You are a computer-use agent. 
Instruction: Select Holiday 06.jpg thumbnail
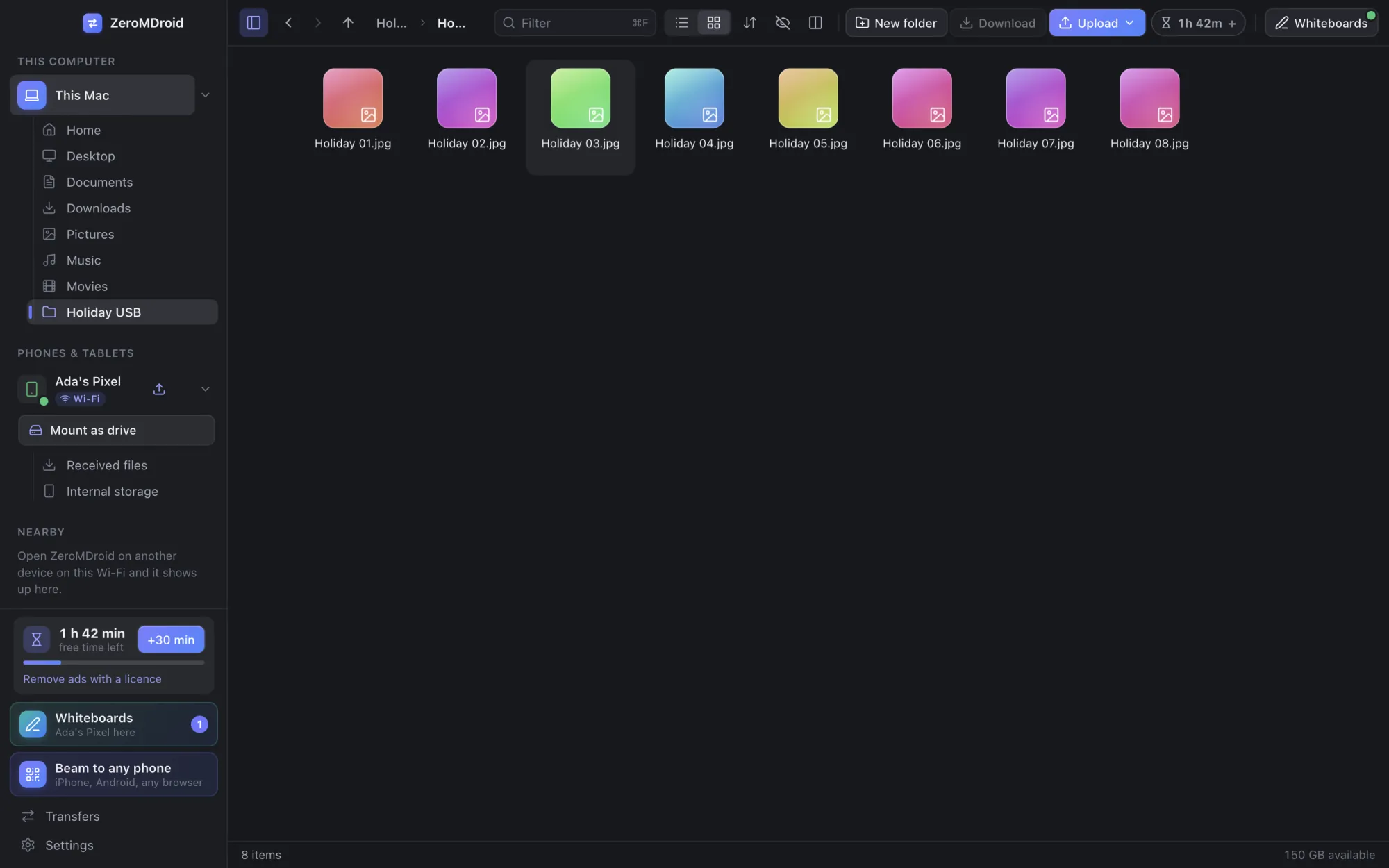coord(922,99)
